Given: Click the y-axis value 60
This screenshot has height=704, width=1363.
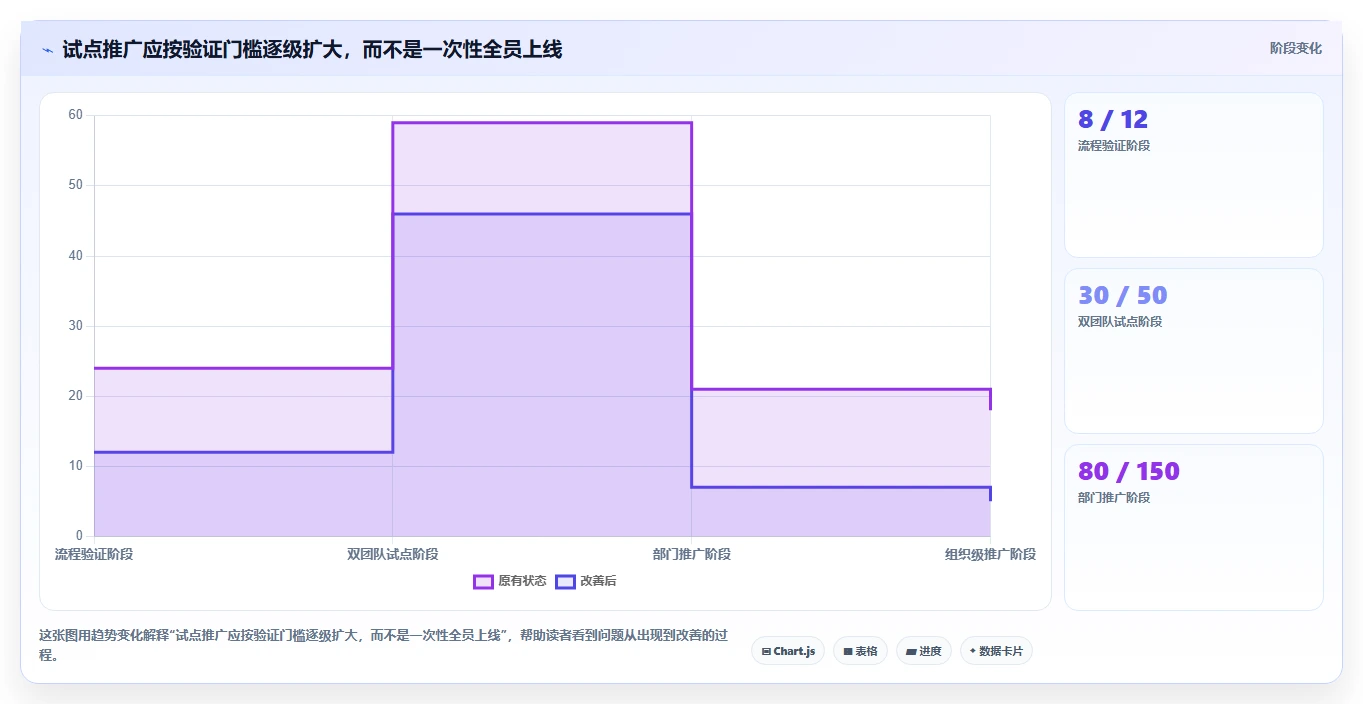Looking at the screenshot, I should pyautogui.click(x=75, y=115).
